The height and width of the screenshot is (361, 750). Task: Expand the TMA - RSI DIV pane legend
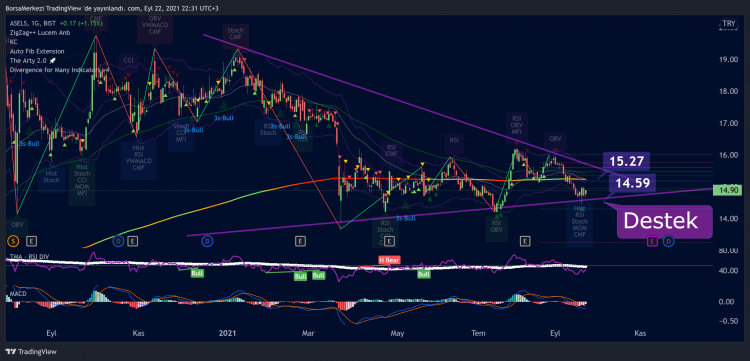28,259
